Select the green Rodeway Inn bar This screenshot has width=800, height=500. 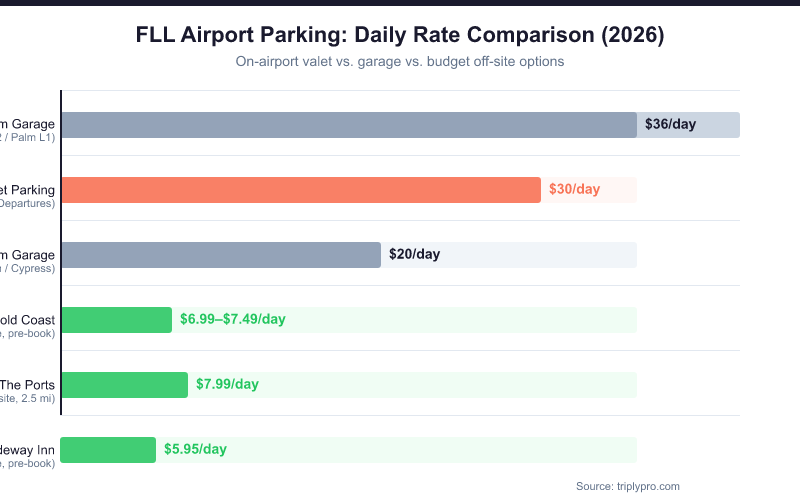pos(108,450)
